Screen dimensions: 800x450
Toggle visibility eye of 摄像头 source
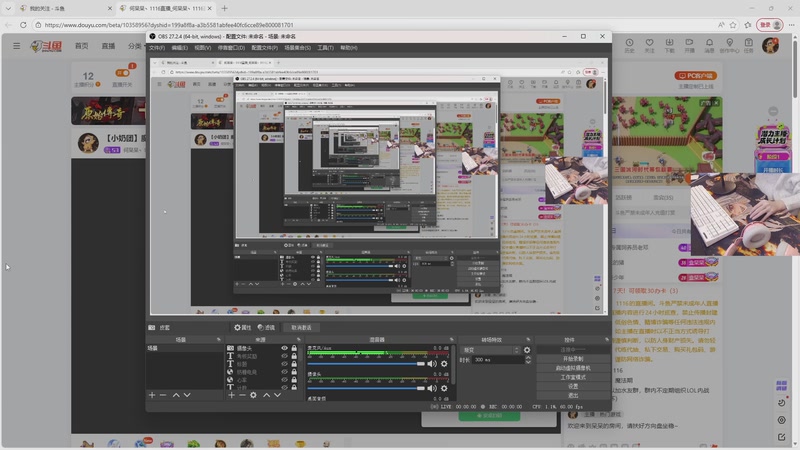tap(285, 348)
